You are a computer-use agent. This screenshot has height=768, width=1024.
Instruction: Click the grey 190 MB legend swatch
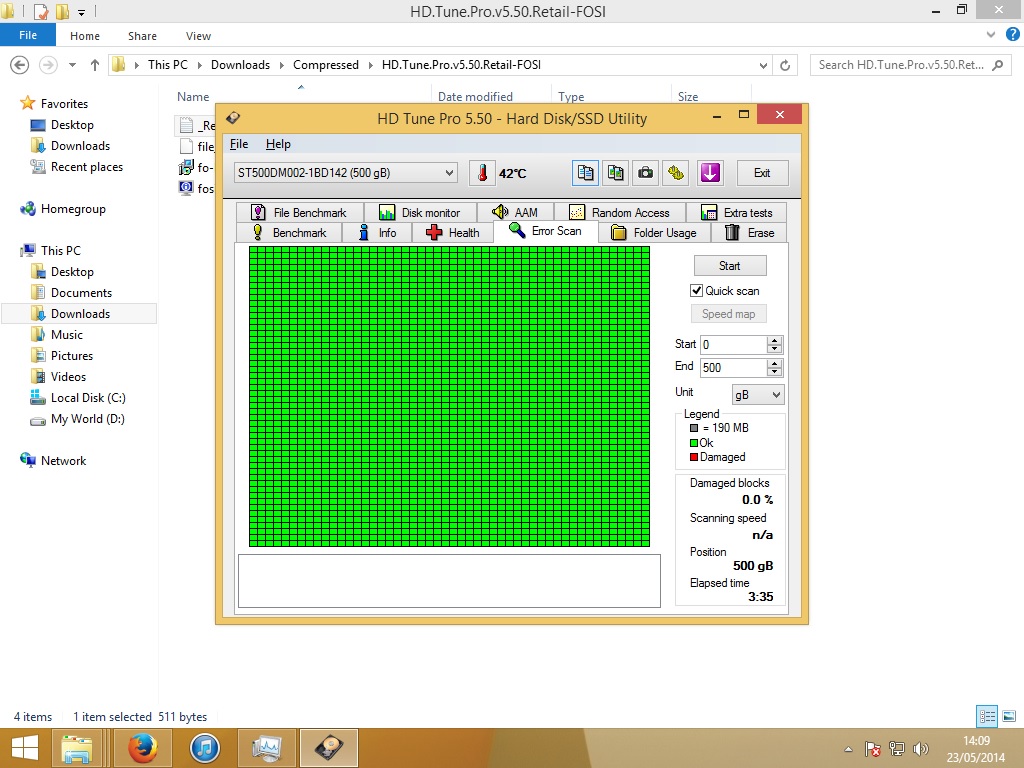tap(694, 428)
